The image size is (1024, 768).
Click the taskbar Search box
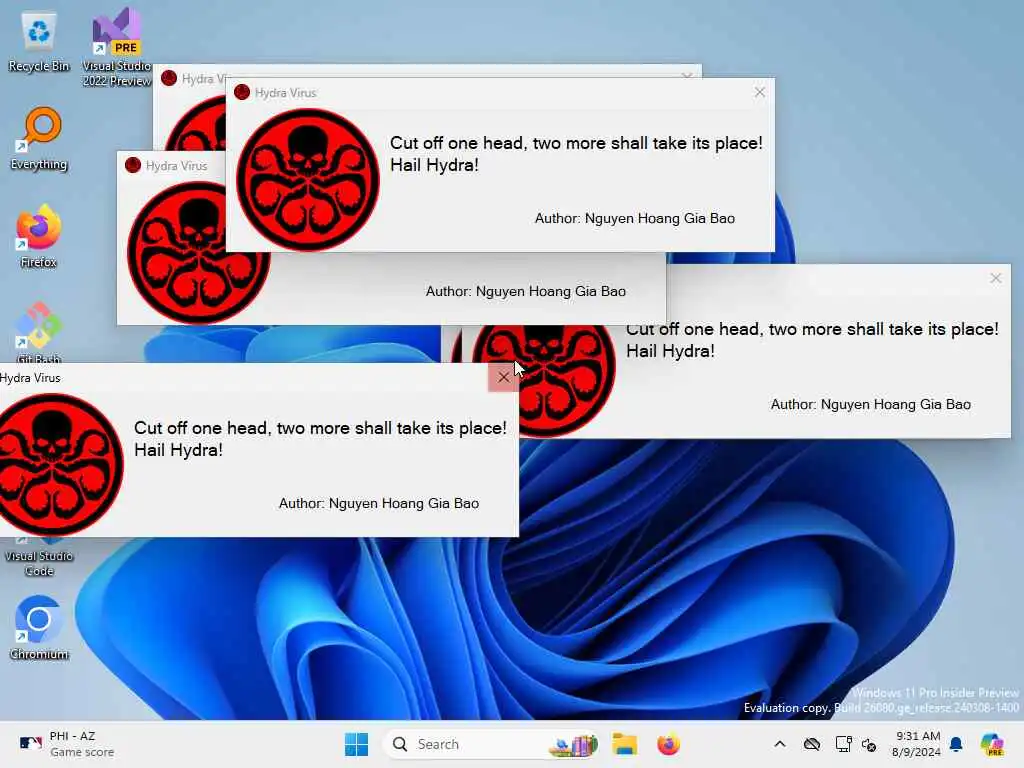click(491, 744)
